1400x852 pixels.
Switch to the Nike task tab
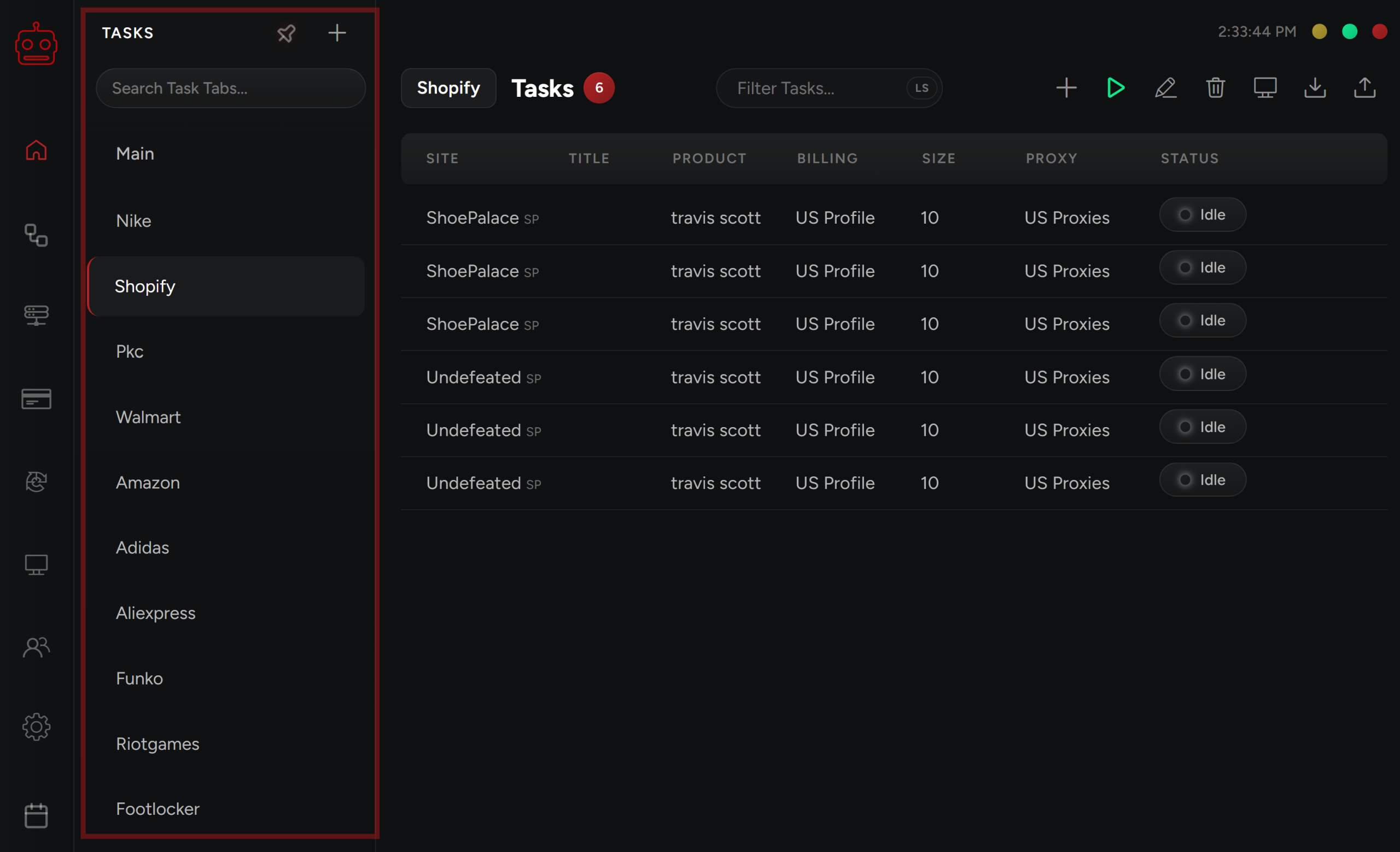[x=133, y=220]
